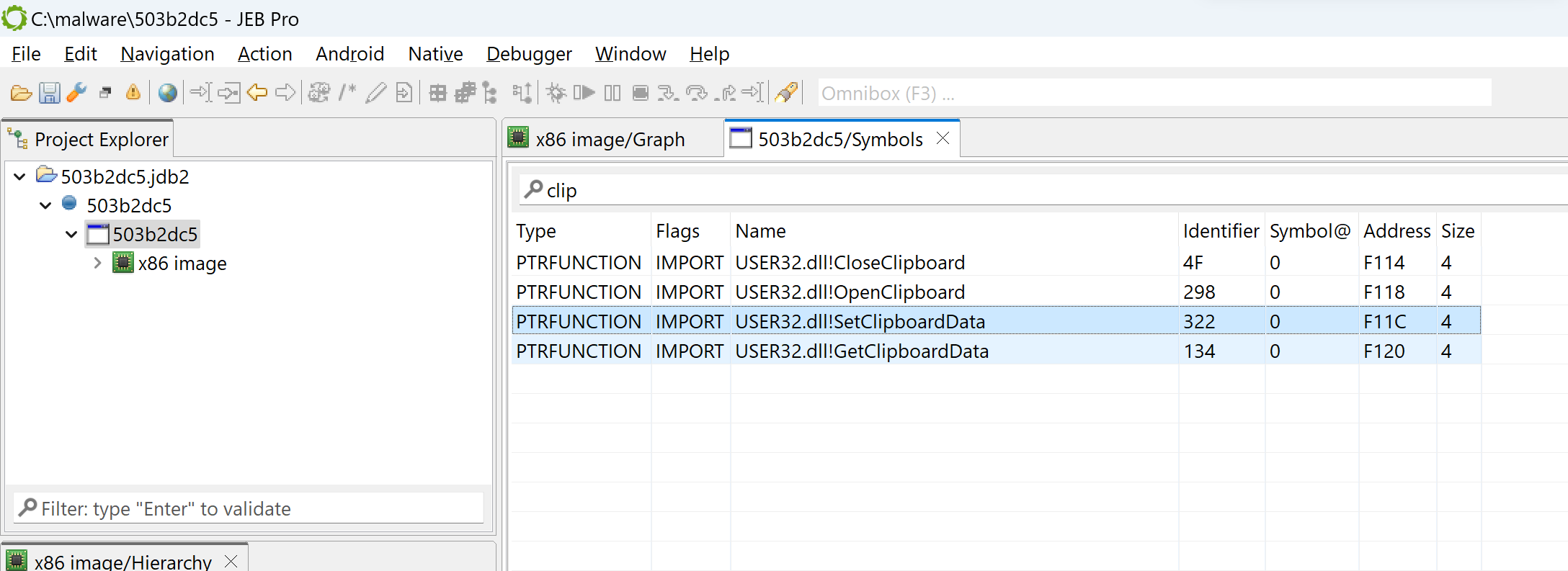Sort symbols by the Address column header
This screenshot has height=571, width=1568.
pyautogui.click(x=1396, y=231)
